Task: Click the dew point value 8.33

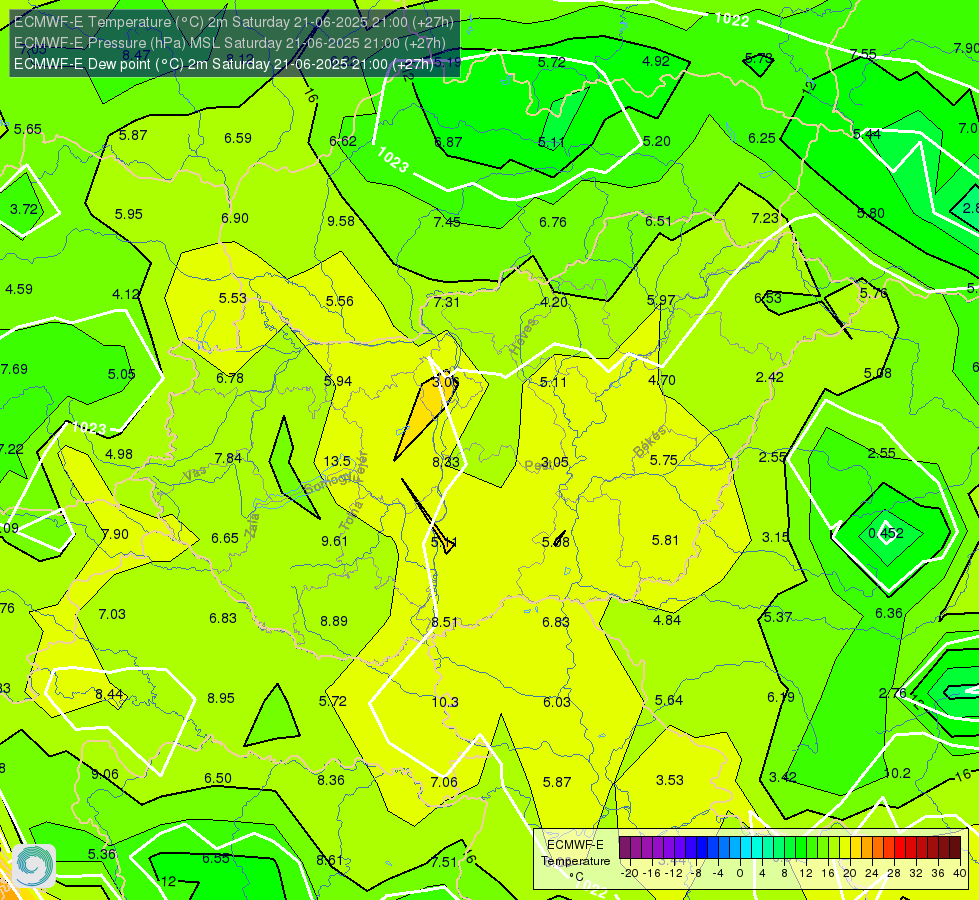Action: pyautogui.click(x=446, y=462)
